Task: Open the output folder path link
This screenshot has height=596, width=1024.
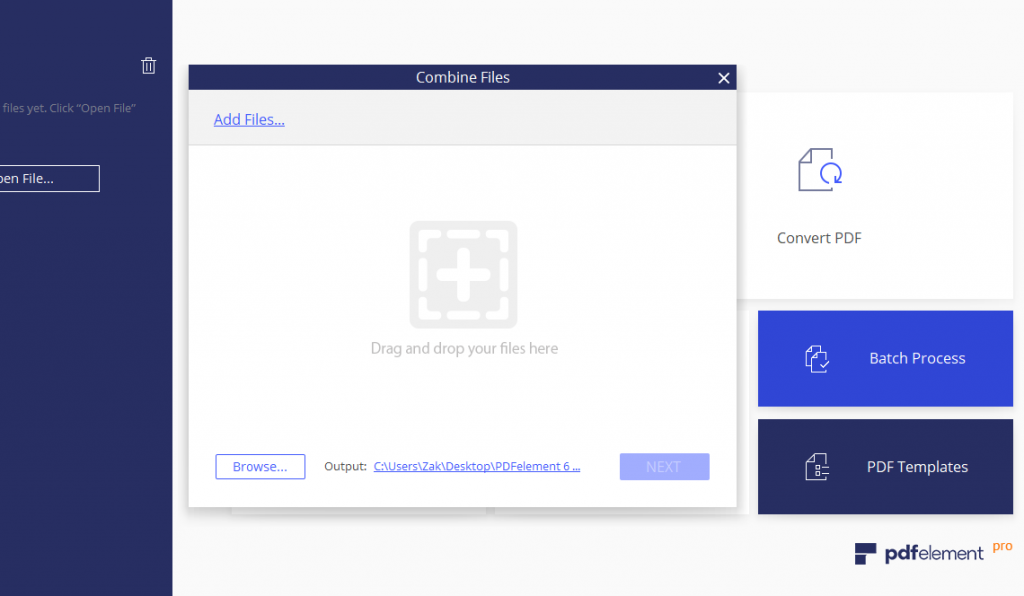Action: [x=476, y=467]
